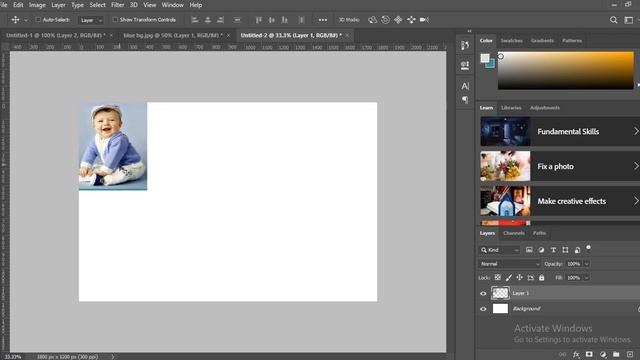This screenshot has width=640, height=360.
Task: Click the baby photo on canvas
Action: (x=113, y=146)
